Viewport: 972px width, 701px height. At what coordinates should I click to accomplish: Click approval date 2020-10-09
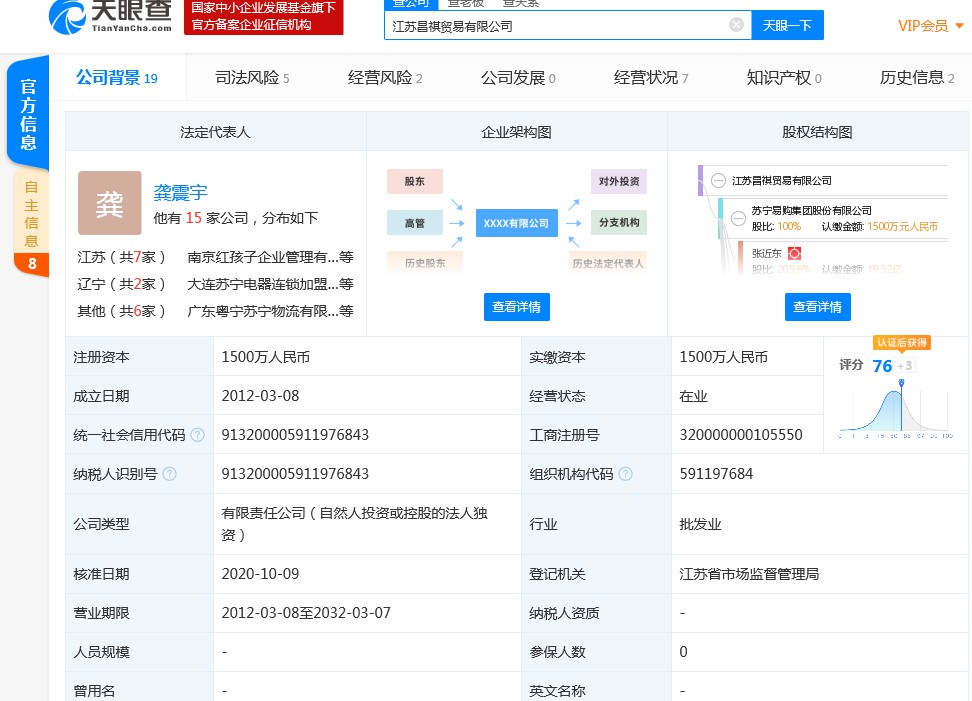(x=260, y=574)
